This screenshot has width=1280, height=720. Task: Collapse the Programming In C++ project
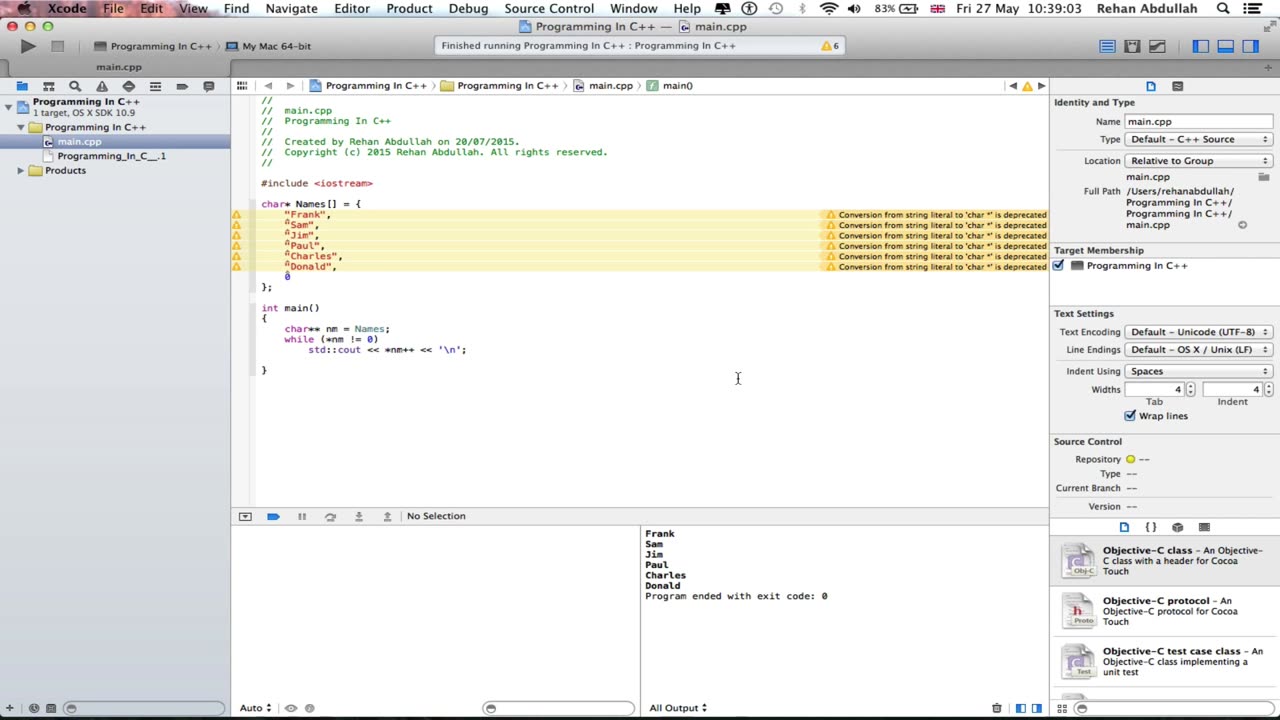click(x=8, y=107)
